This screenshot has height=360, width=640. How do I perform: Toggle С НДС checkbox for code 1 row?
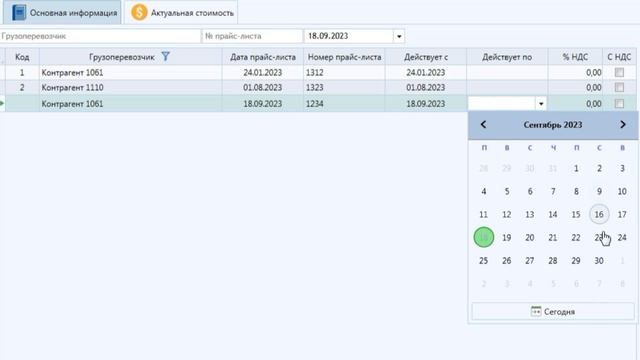click(619, 72)
